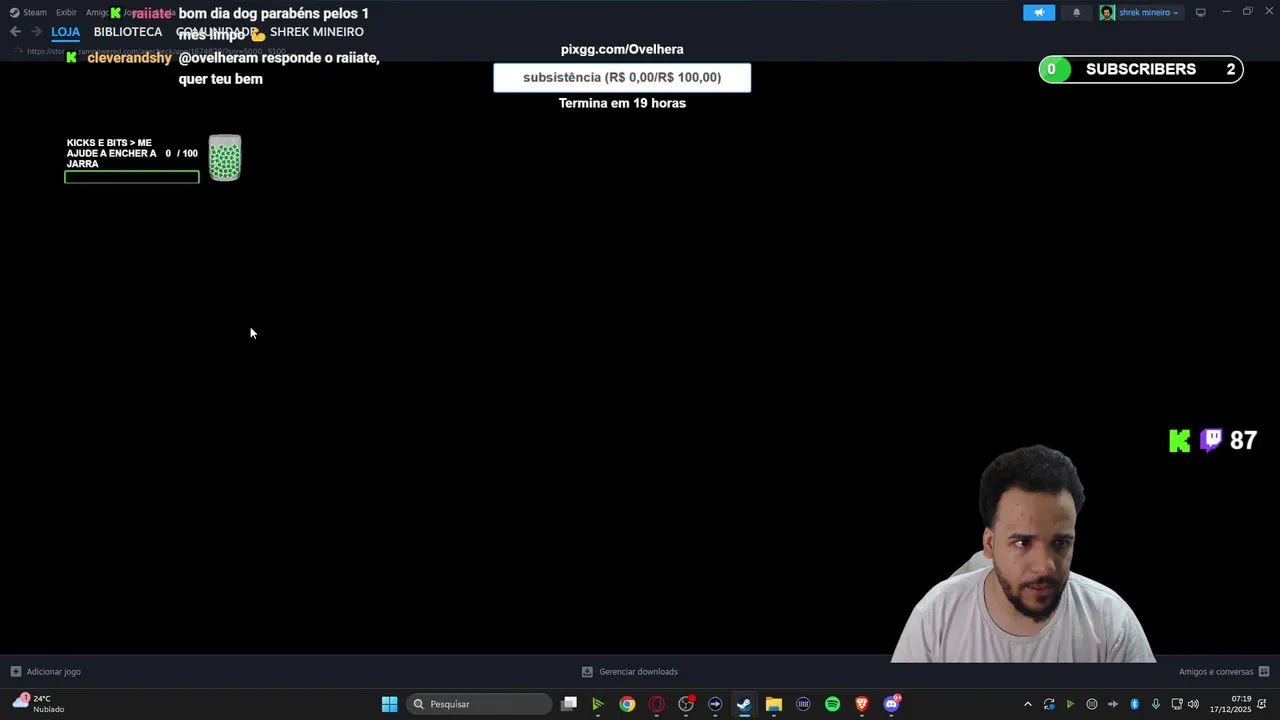Viewport: 1280px width, 720px height.
Task: Open the Steam menu
Action: 28,12
